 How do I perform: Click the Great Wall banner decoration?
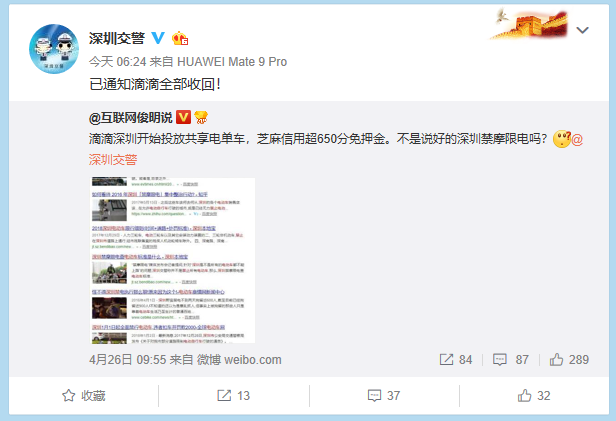click(529, 24)
